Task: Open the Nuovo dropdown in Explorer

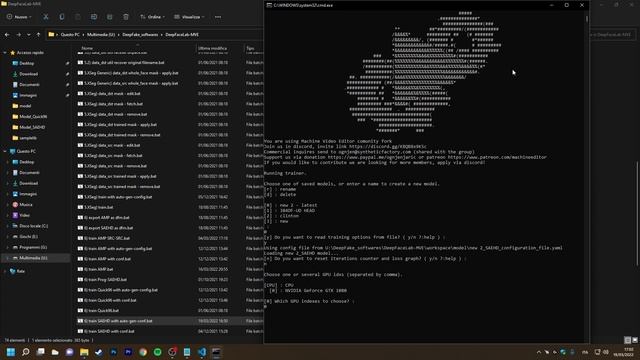Action: 19,17
